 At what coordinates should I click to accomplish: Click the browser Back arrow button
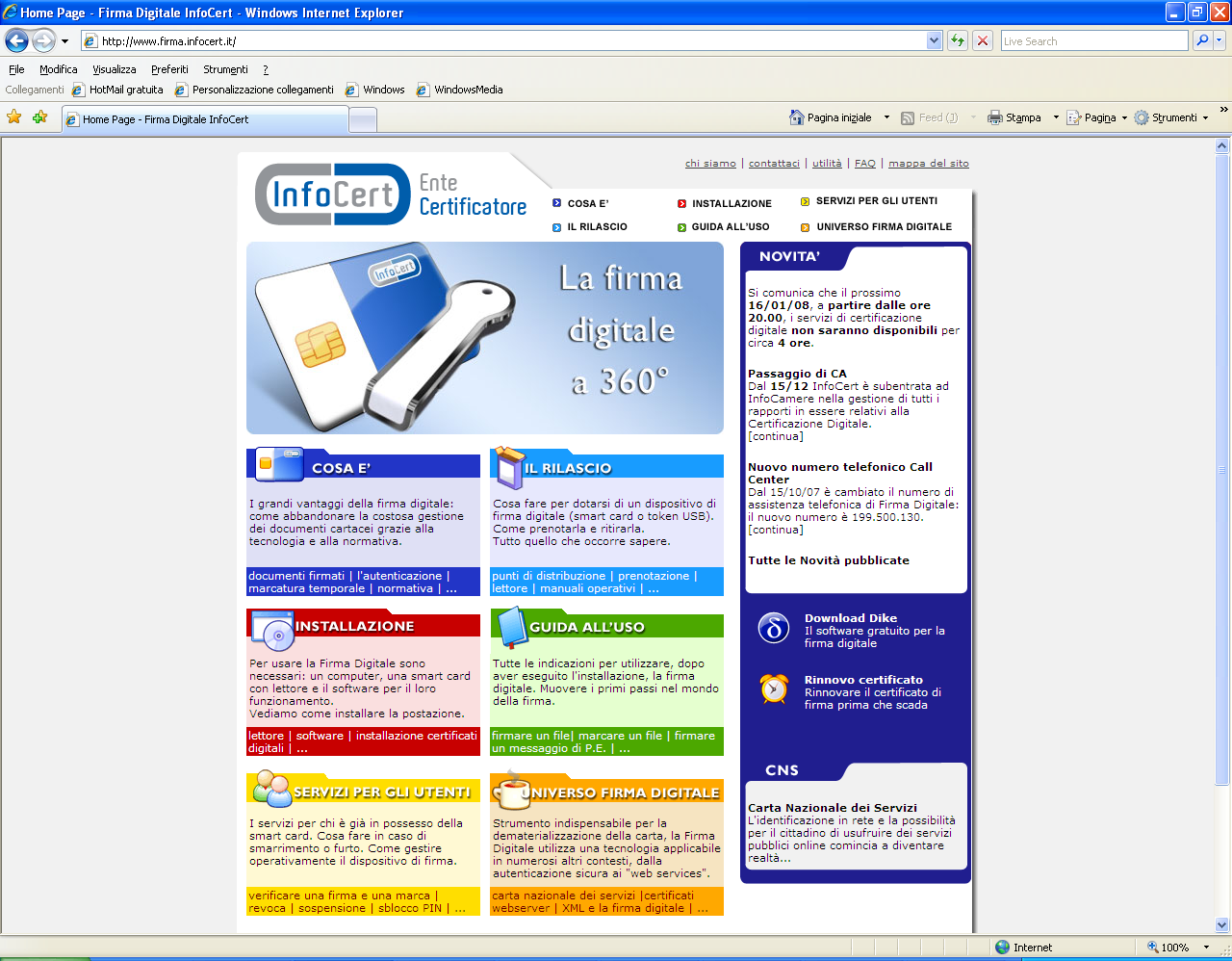(16, 40)
